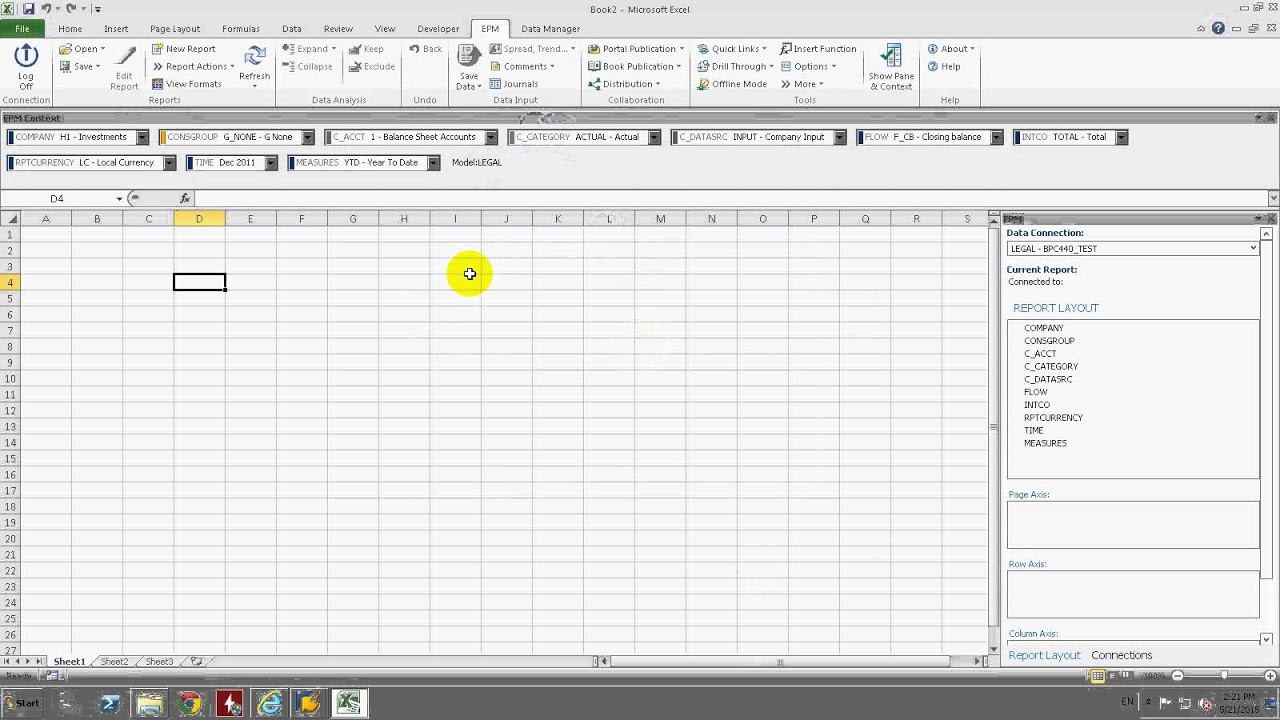Click the zoom slider handle in status bar

1224,676
